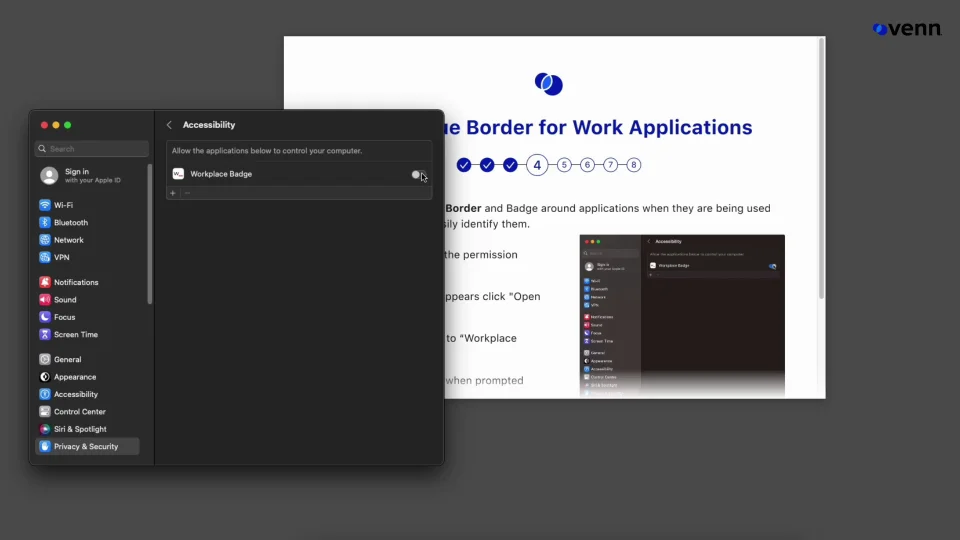
Task: Click the Focus moon icon
Action: (x=45, y=317)
